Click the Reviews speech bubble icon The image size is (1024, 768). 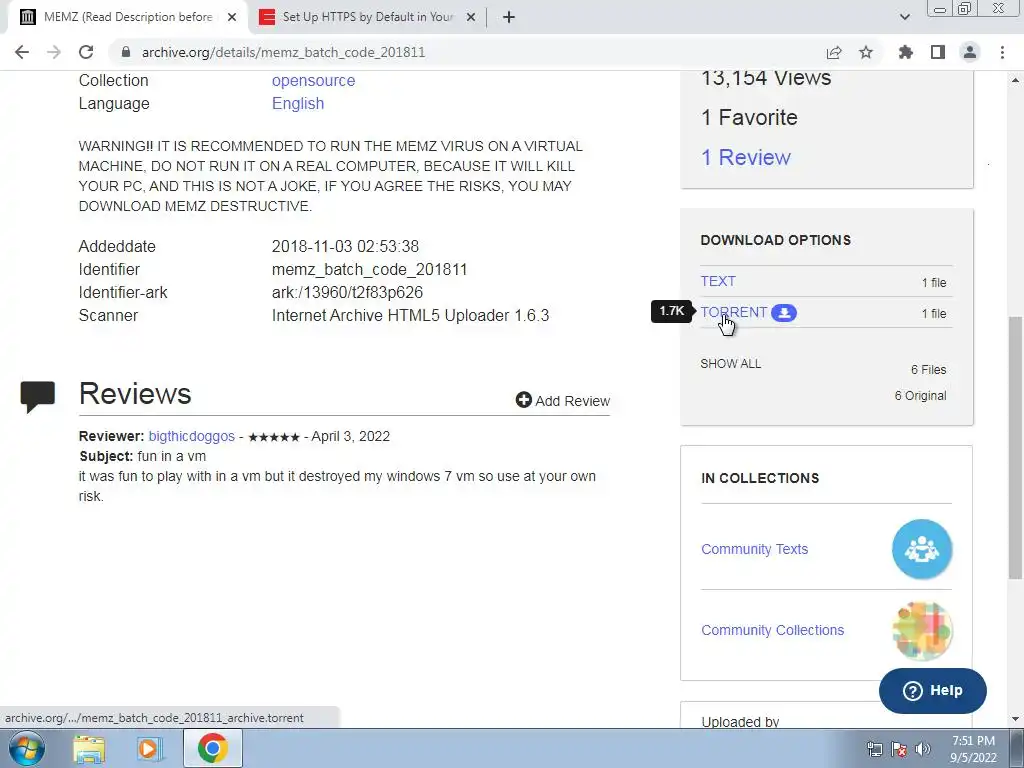37,396
